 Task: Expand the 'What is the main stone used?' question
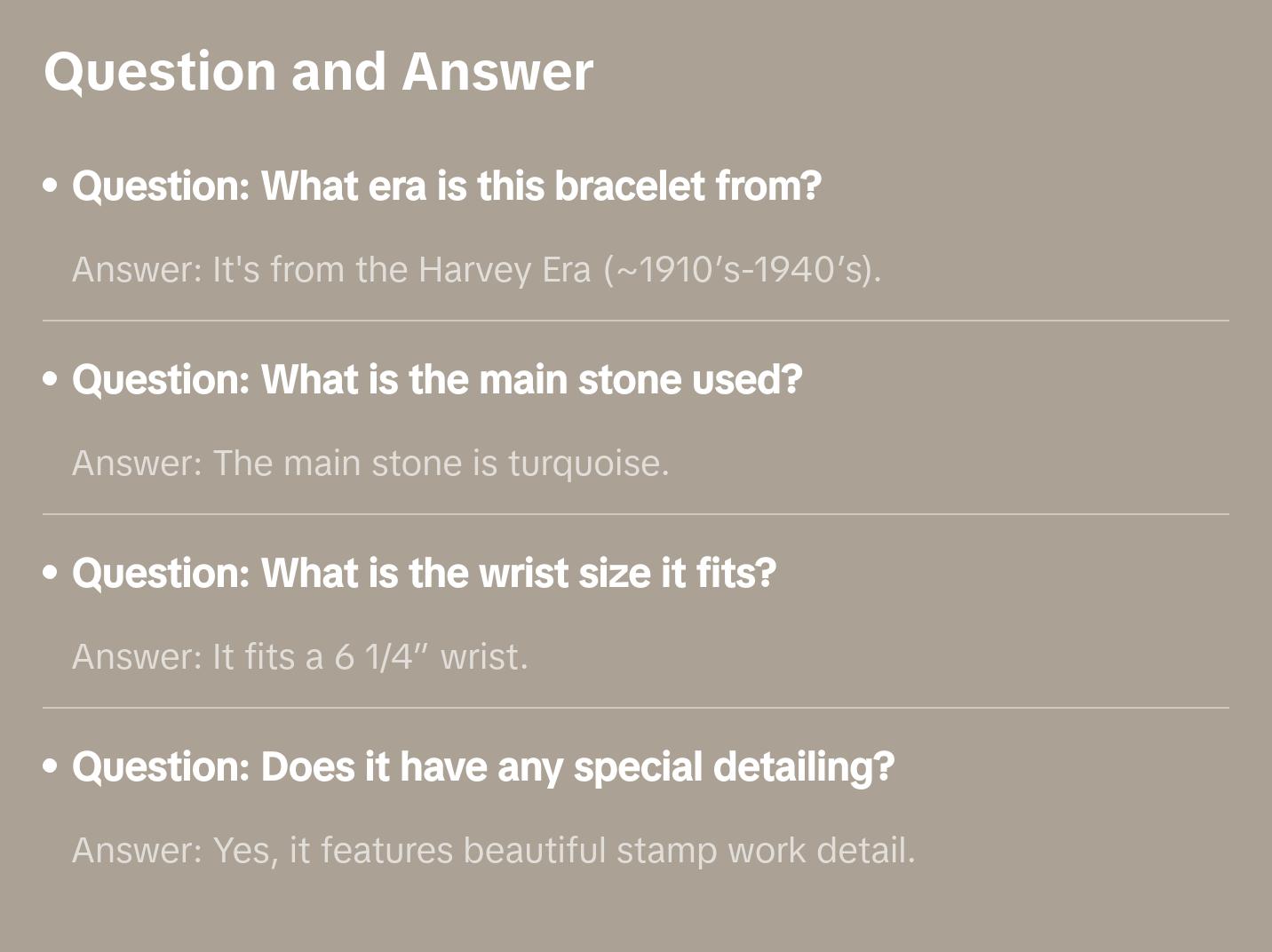437,379
